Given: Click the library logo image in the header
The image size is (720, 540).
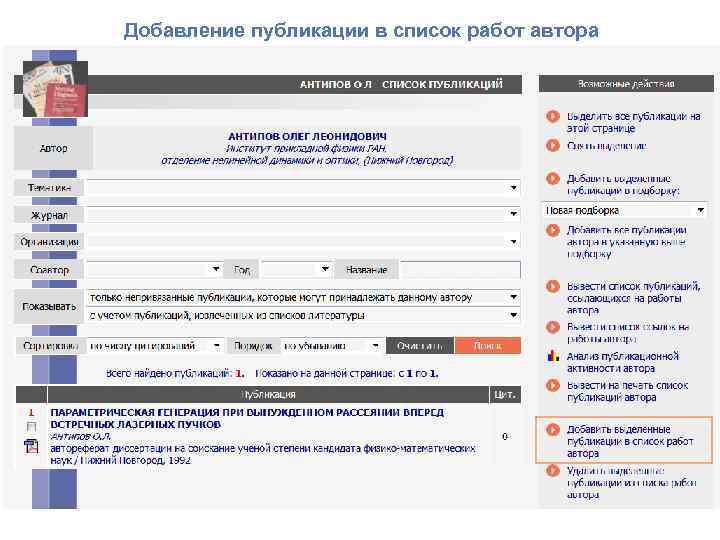Looking at the screenshot, I should pos(55,89).
